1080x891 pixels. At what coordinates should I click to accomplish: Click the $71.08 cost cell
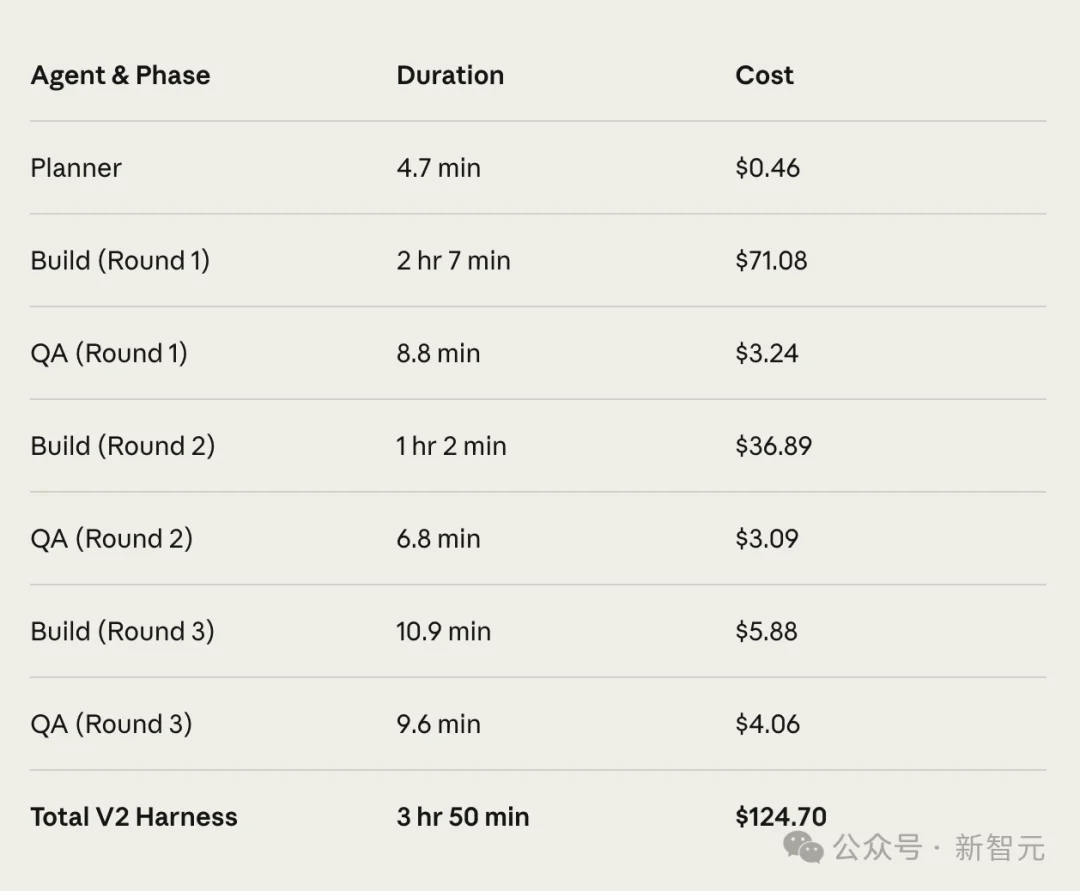pyautogui.click(x=771, y=261)
